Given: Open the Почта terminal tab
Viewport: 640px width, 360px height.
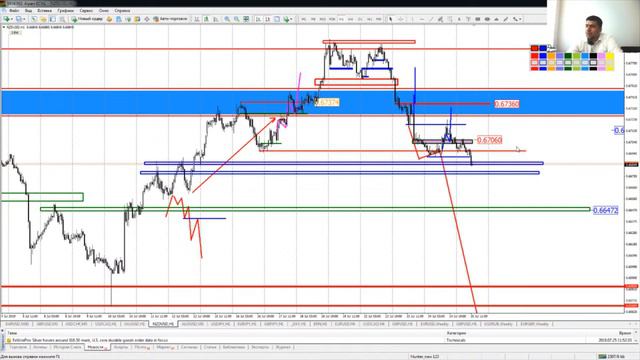Looking at the screenshot, I should (x=142, y=347).
